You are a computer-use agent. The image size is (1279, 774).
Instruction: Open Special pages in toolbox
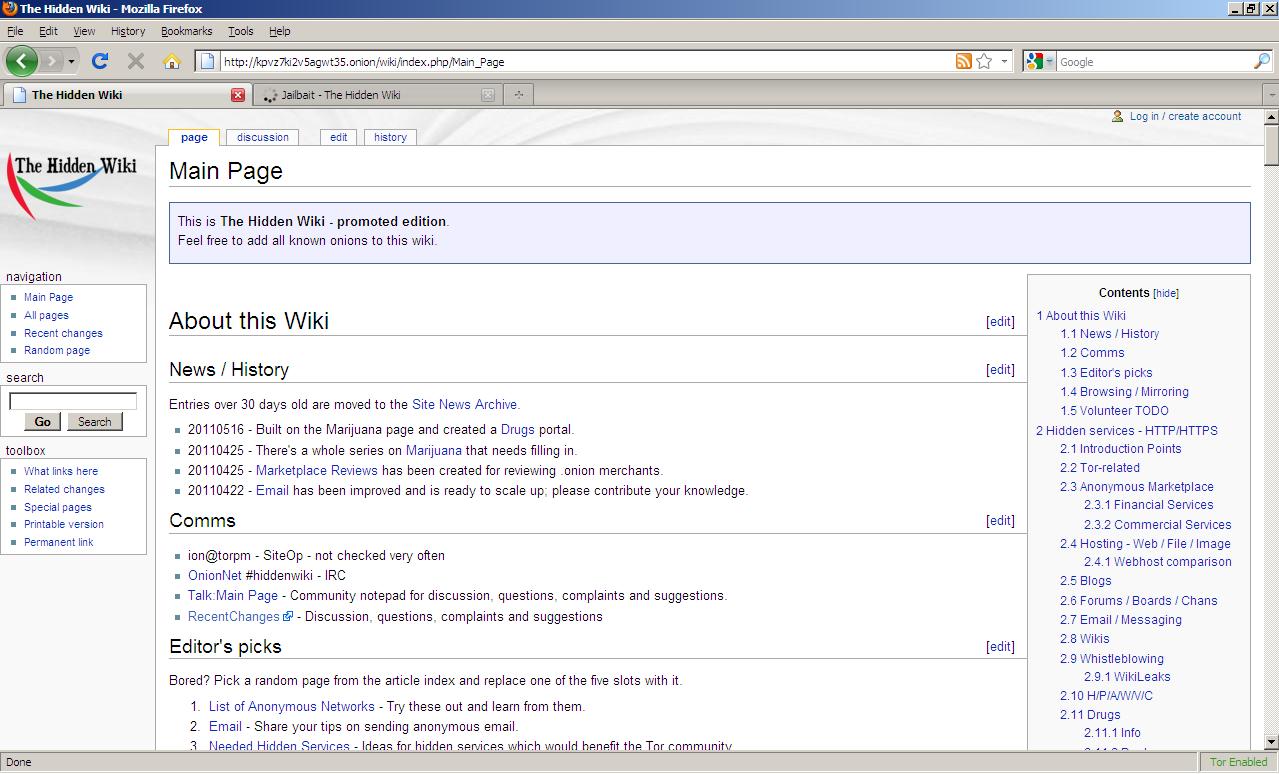pyautogui.click(x=58, y=507)
